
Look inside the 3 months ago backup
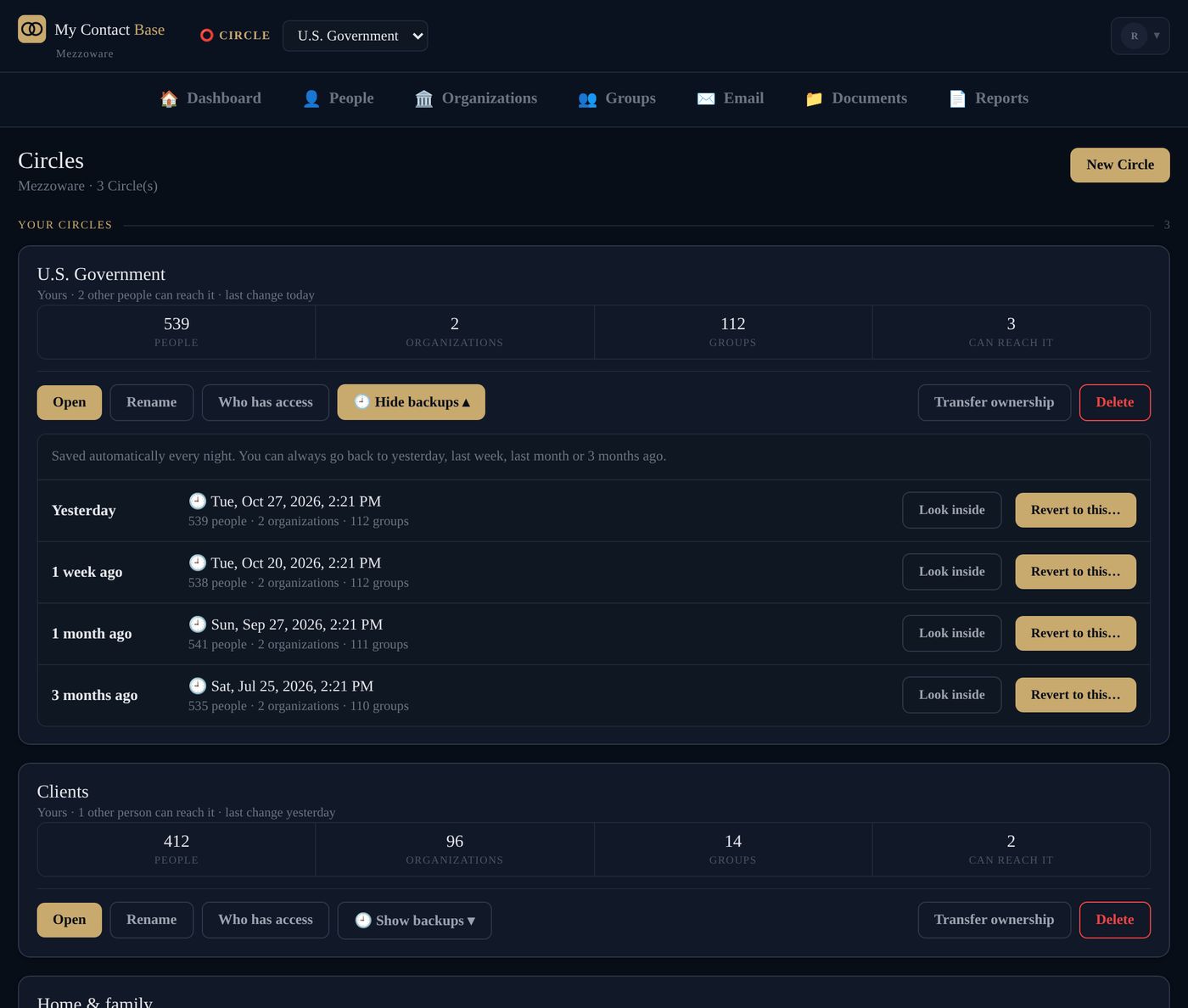pyautogui.click(x=952, y=695)
